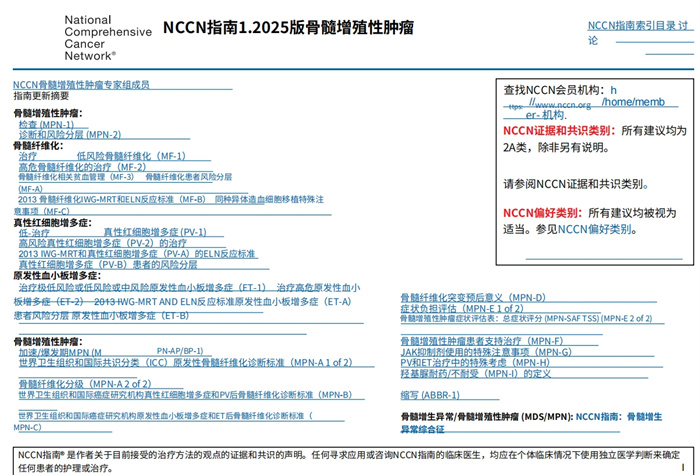Click 指南更新摘要 text
This screenshot has width=700, height=475.
[x=41, y=96]
